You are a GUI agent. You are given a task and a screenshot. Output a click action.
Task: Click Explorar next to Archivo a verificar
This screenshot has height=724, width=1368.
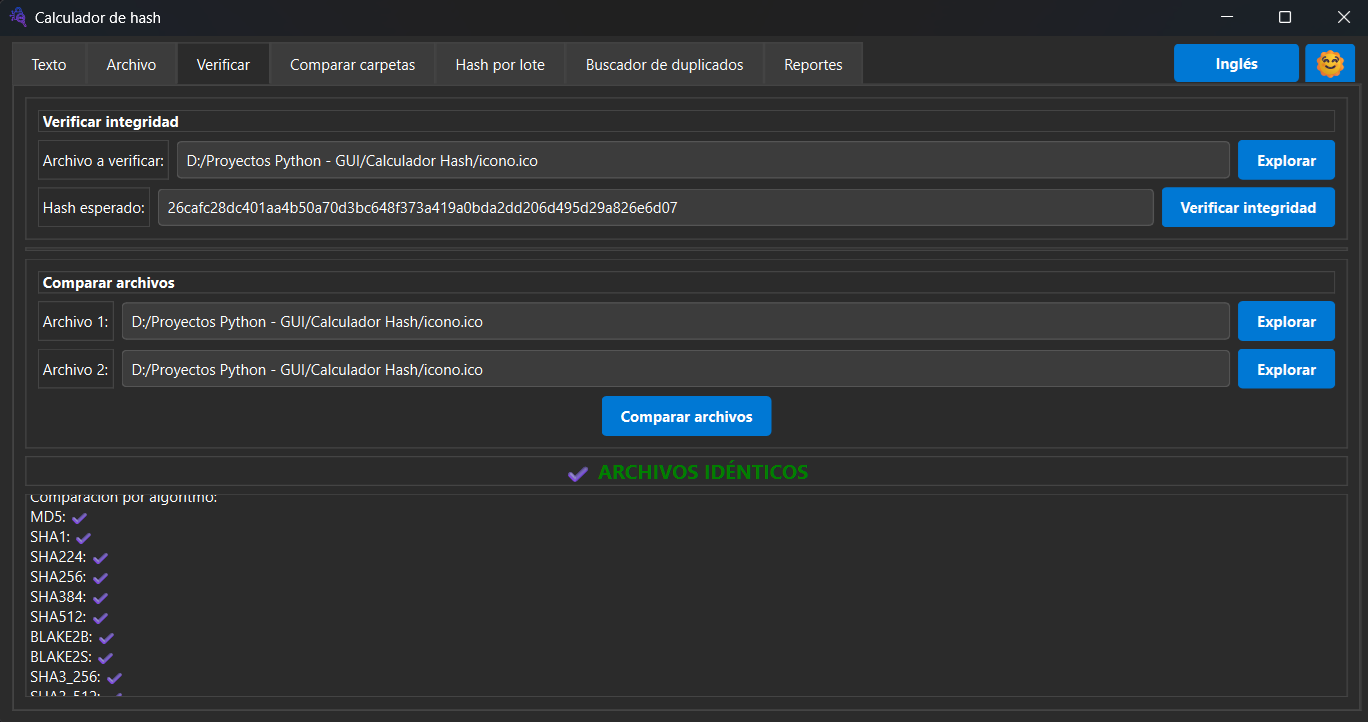(x=1285, y=160)
